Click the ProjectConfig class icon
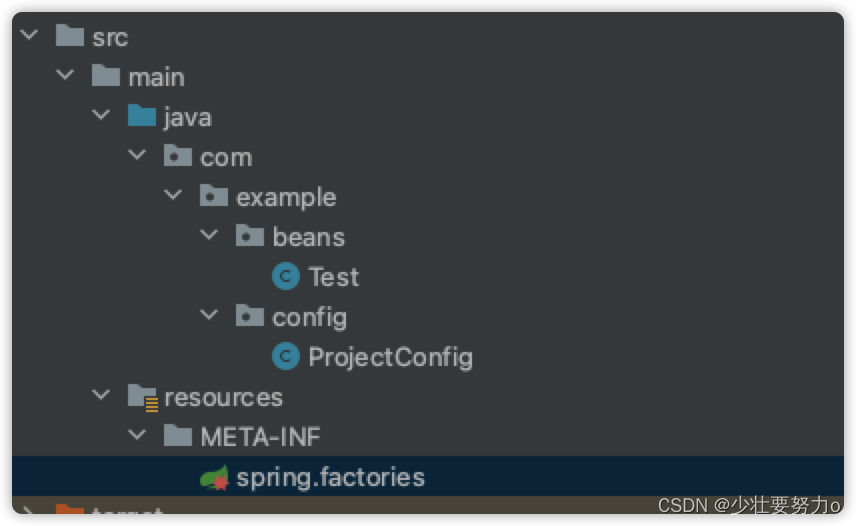Screen dimensions: 856x526 [x=287, y=357]
